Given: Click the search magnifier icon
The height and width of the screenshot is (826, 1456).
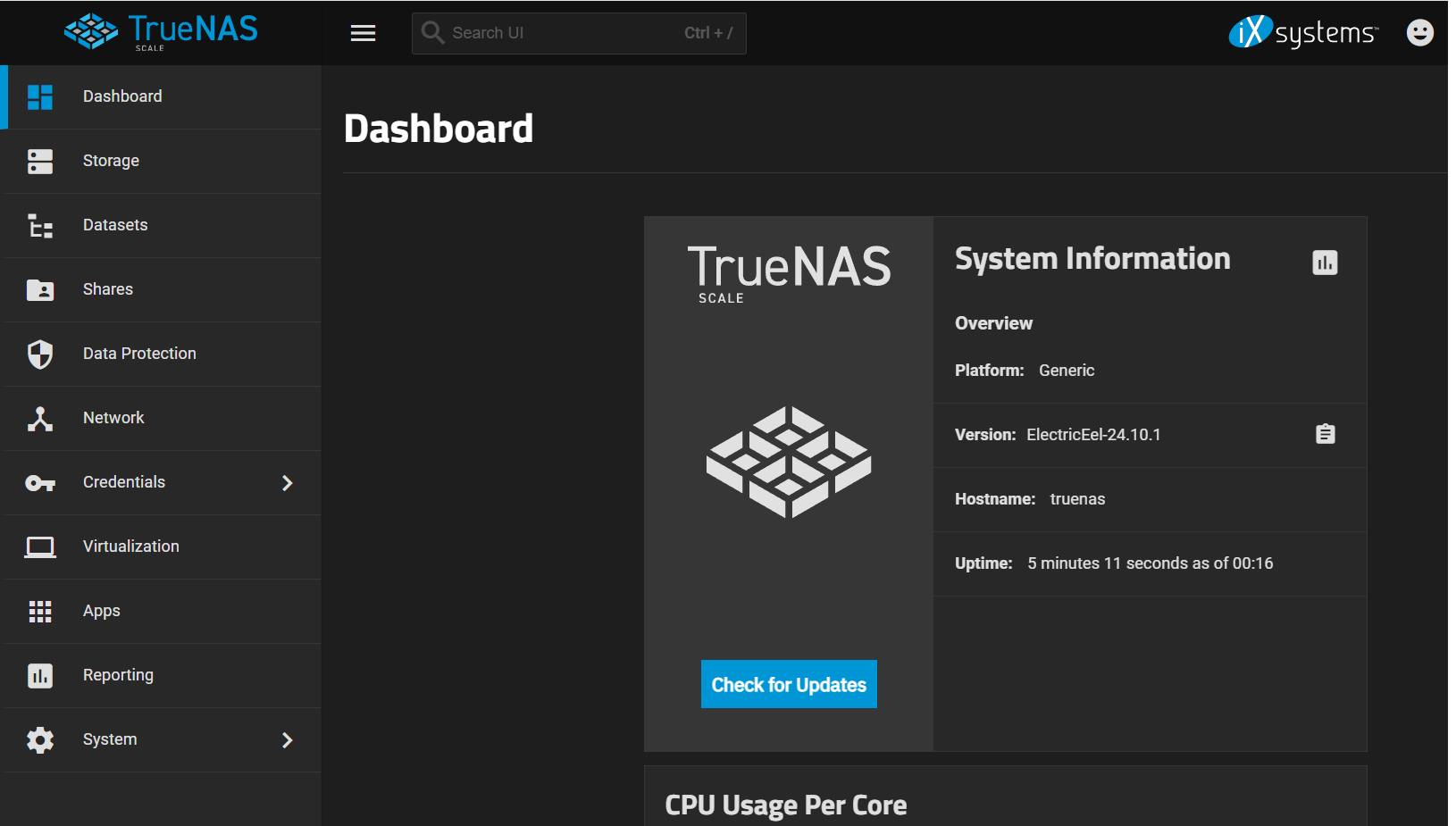Looking at the screenshot, I should [x=432, y=32].
